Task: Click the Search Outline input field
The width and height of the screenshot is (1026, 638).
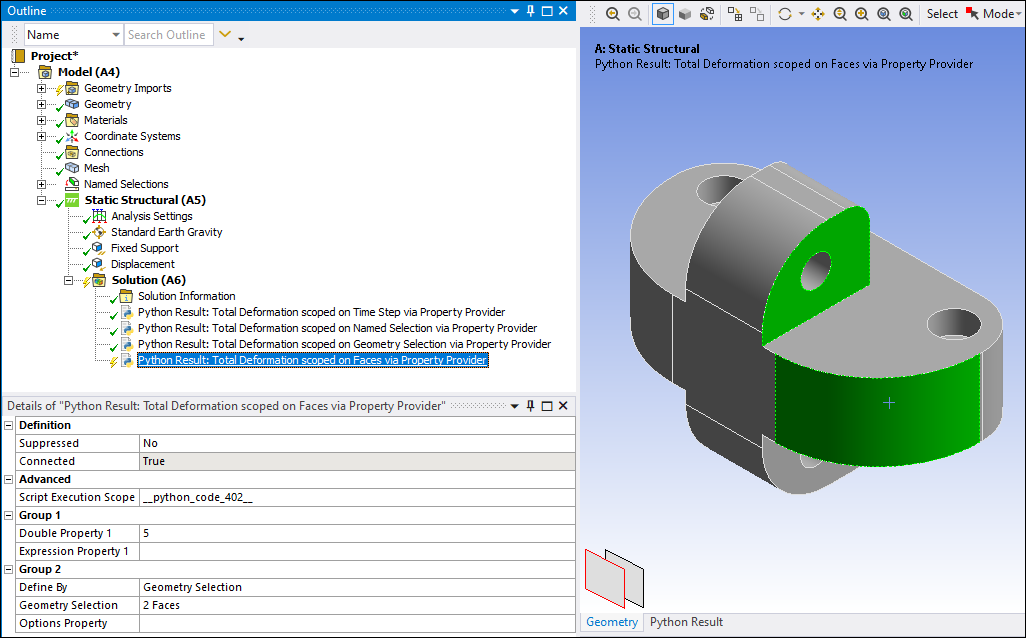Action: pyautogui.click(x=168, y=34)
